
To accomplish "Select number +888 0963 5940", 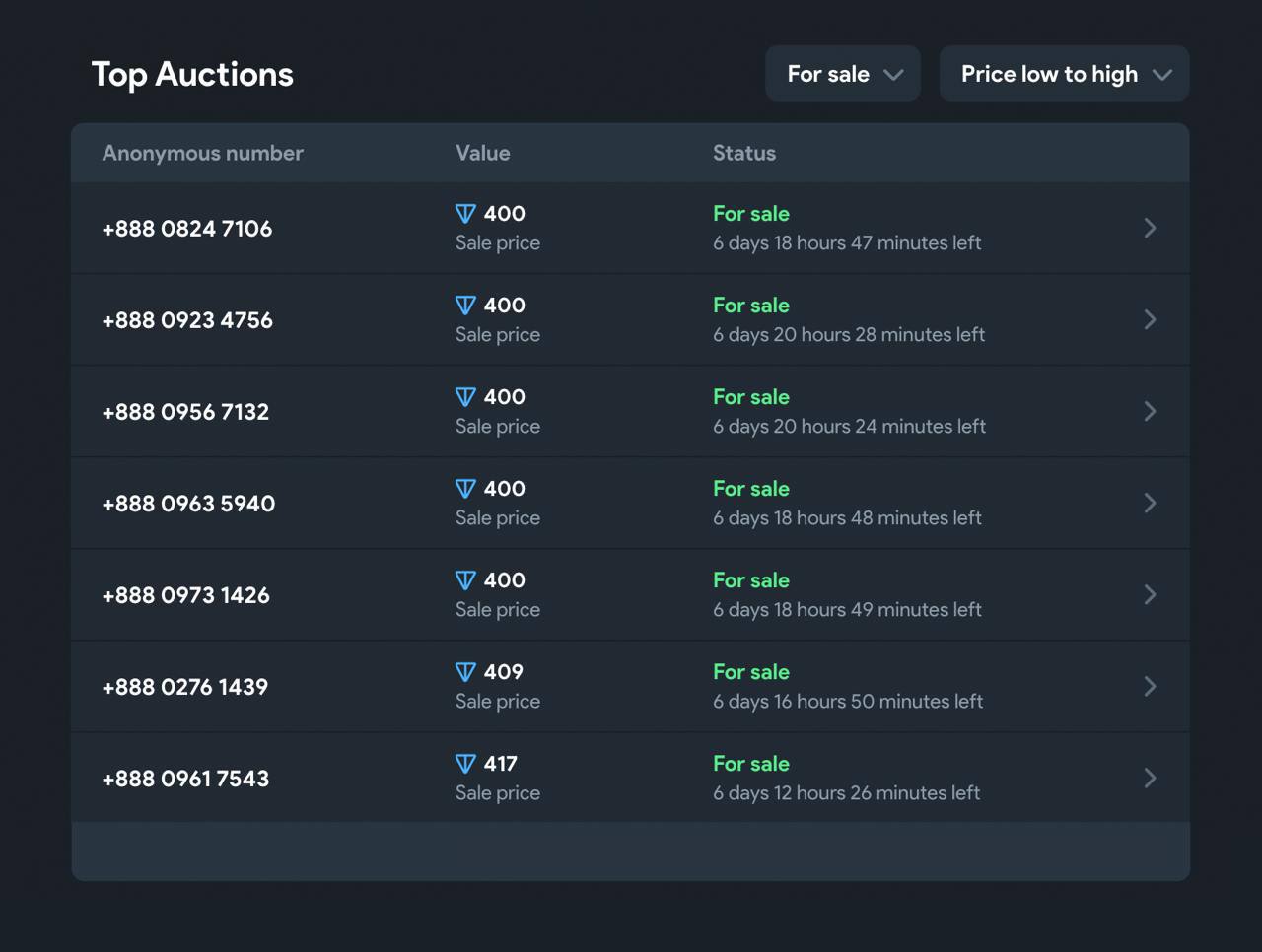I will coord(188,504).
